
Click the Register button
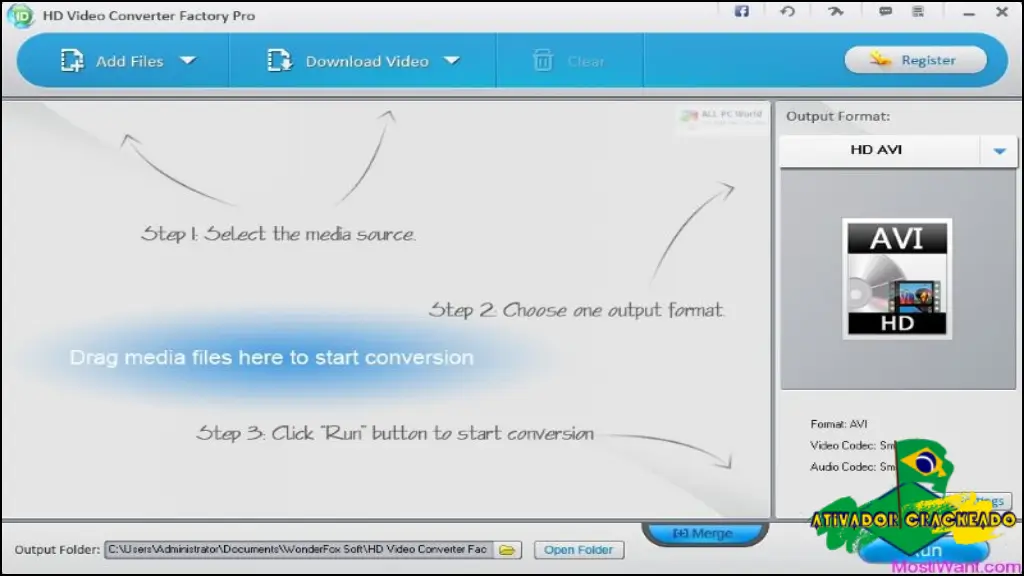pyautogui.click(x=916, y=60)
